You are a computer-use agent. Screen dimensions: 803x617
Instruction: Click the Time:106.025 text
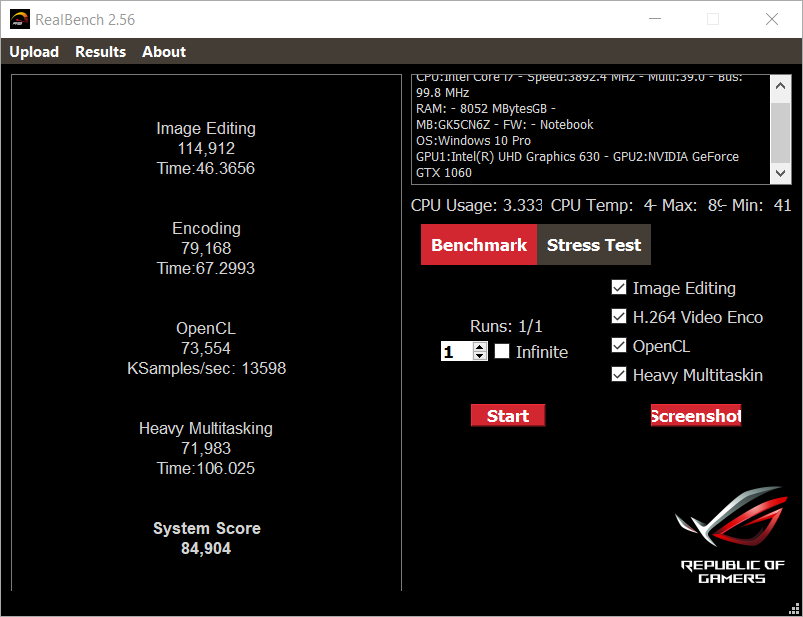pos(206,468)
